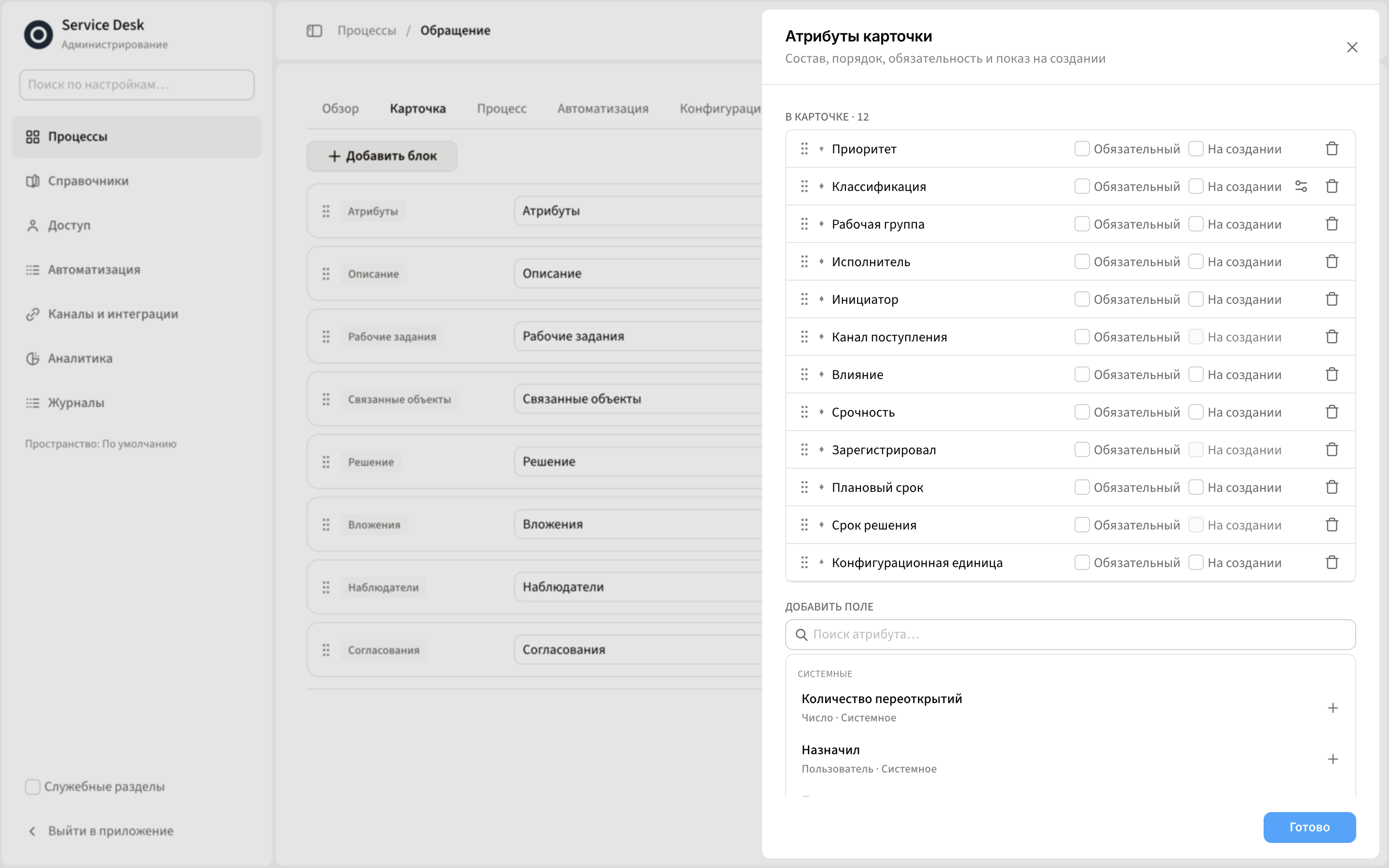Click the Готово button
The image size is (1389, 868).
click(x=1309, y=827)
